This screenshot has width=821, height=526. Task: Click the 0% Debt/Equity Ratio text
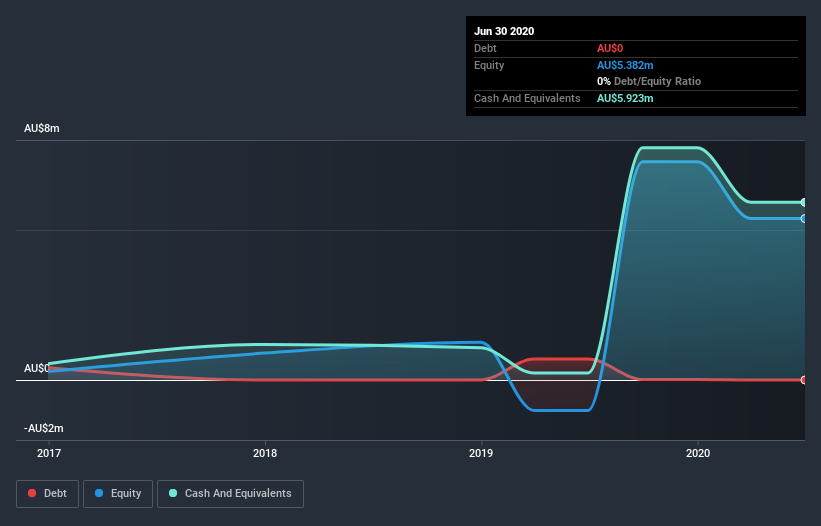coord(649,81)
